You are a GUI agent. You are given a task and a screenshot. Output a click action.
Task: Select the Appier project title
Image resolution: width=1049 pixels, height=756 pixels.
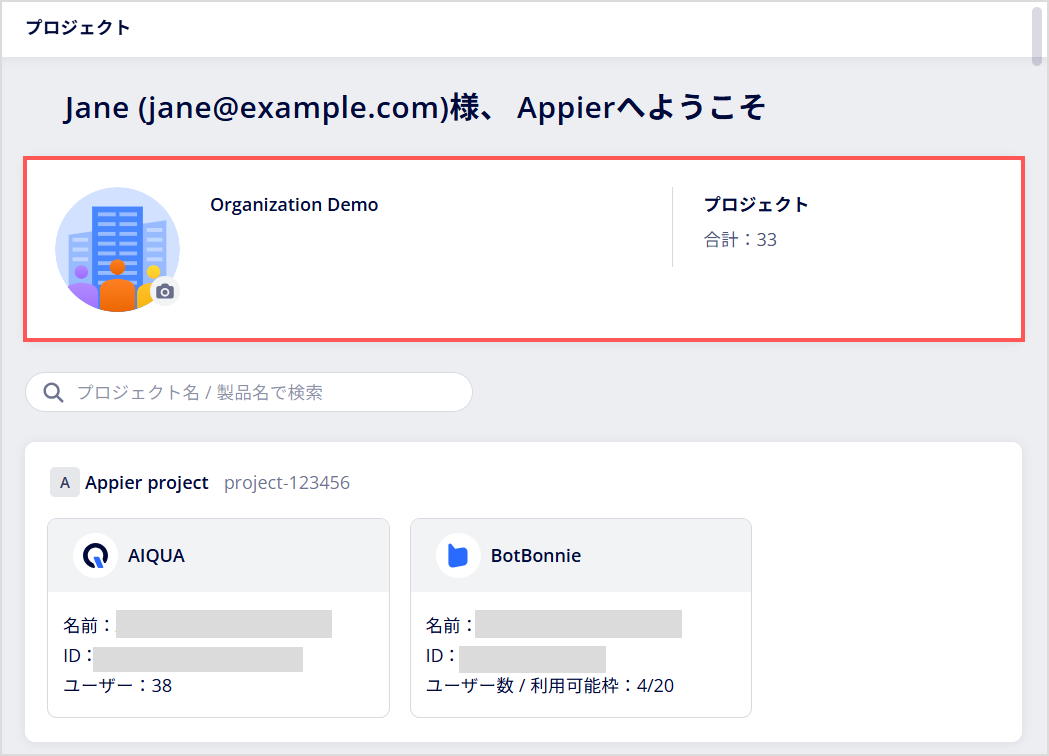pos(147,483)
